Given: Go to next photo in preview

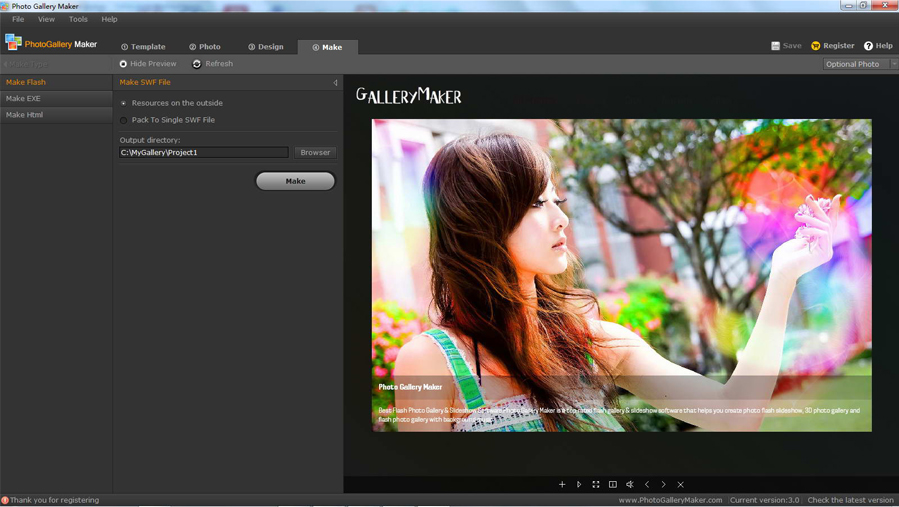Looking at the screenshot, I should [x=663, y=485].
